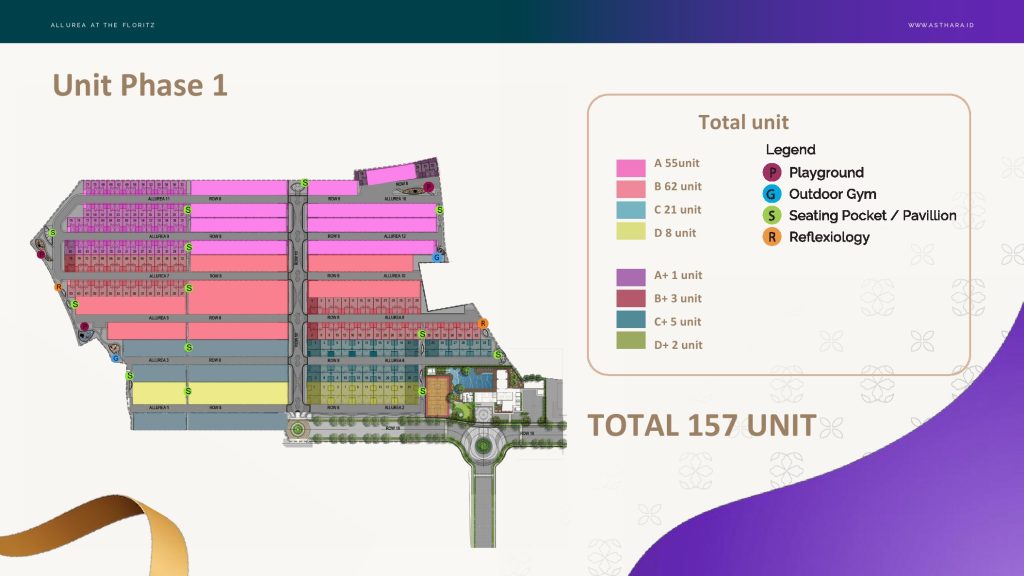Image resolution: width=1024 pixels, height=576 pixels.
Task: Click the Reflexiology "R" icon in the Legend
Action: pos(771,237)
